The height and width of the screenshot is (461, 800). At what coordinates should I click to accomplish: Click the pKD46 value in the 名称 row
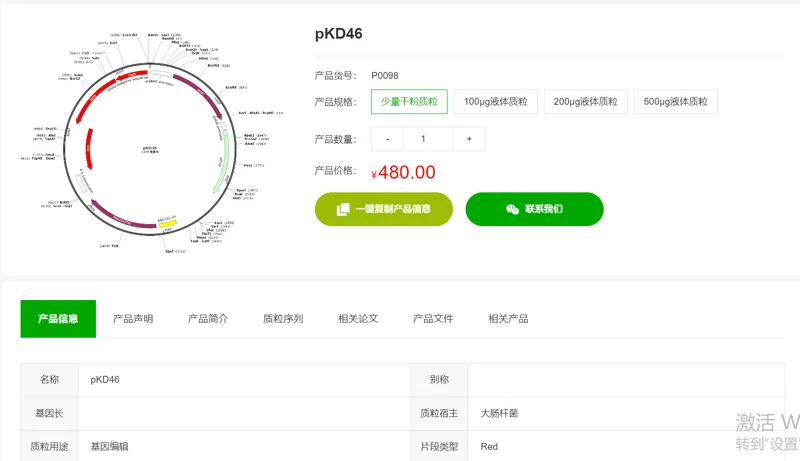105,379
